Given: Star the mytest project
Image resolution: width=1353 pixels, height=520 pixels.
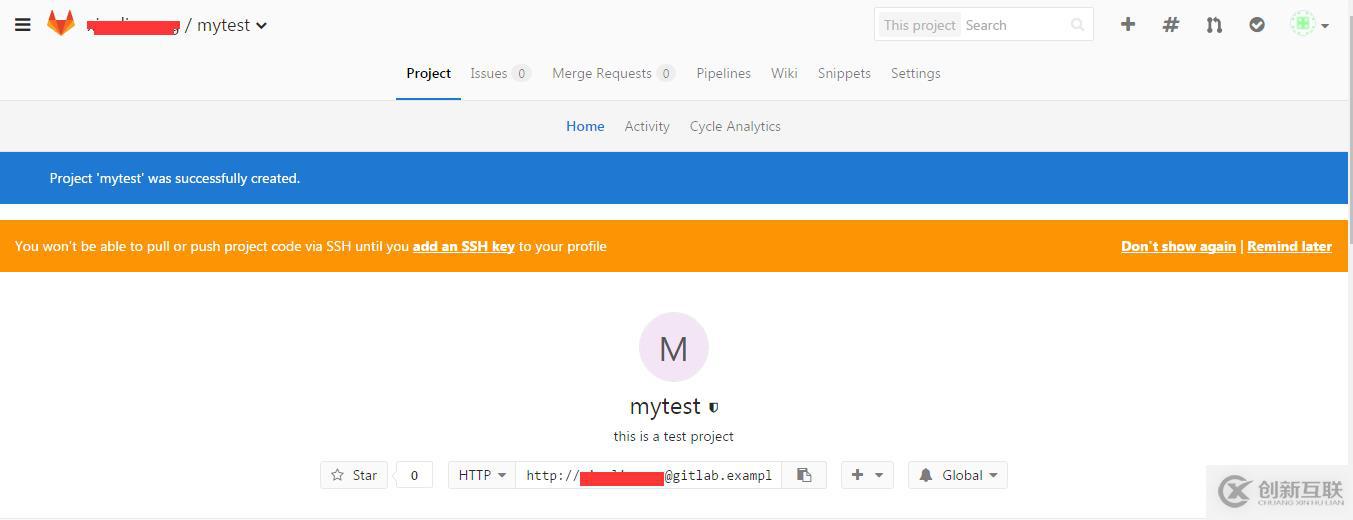Looking at the screenshot, I should [354, 475].
